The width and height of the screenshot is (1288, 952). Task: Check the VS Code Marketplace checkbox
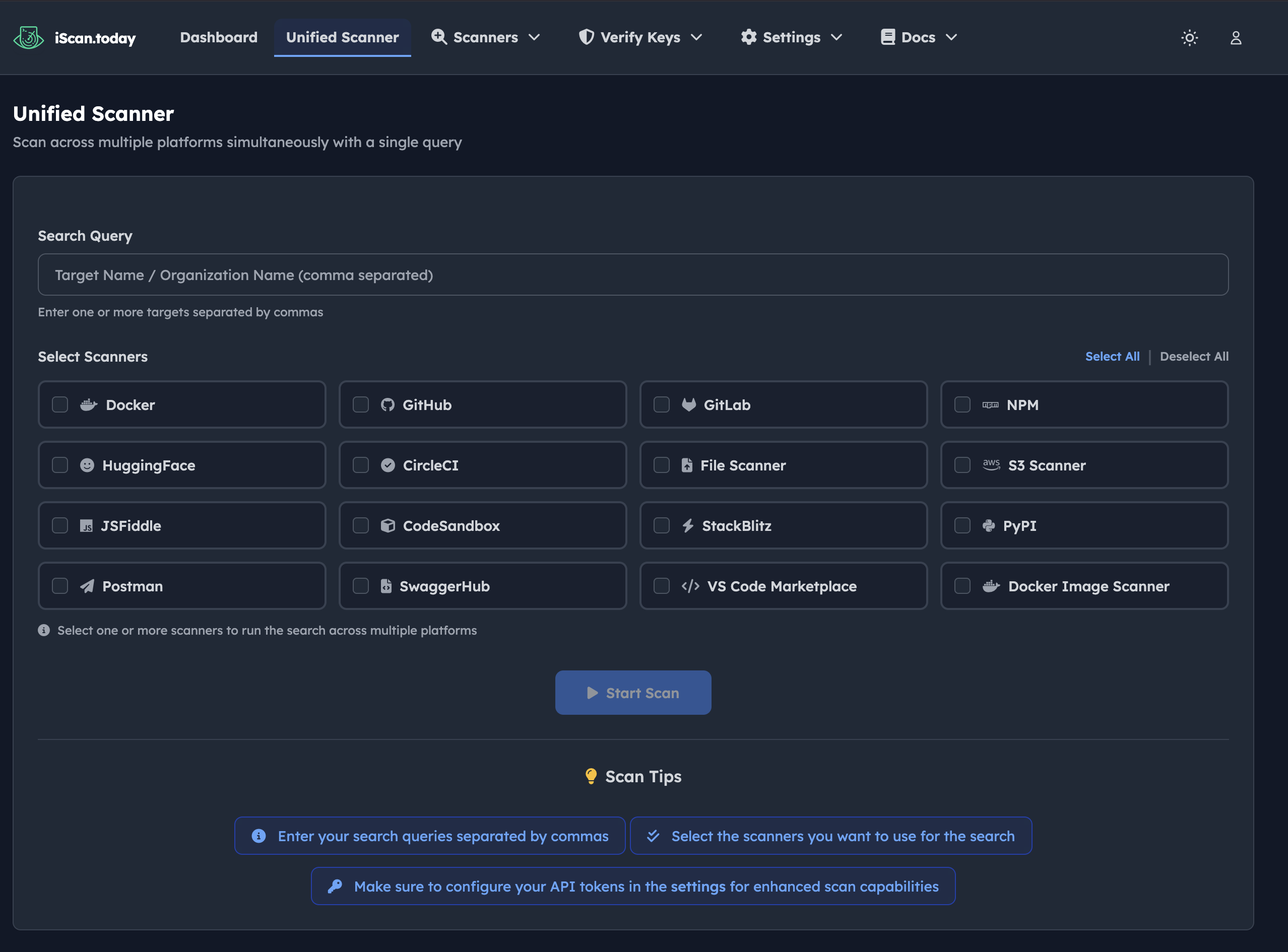pyautogui.click(x=661, y=586)
